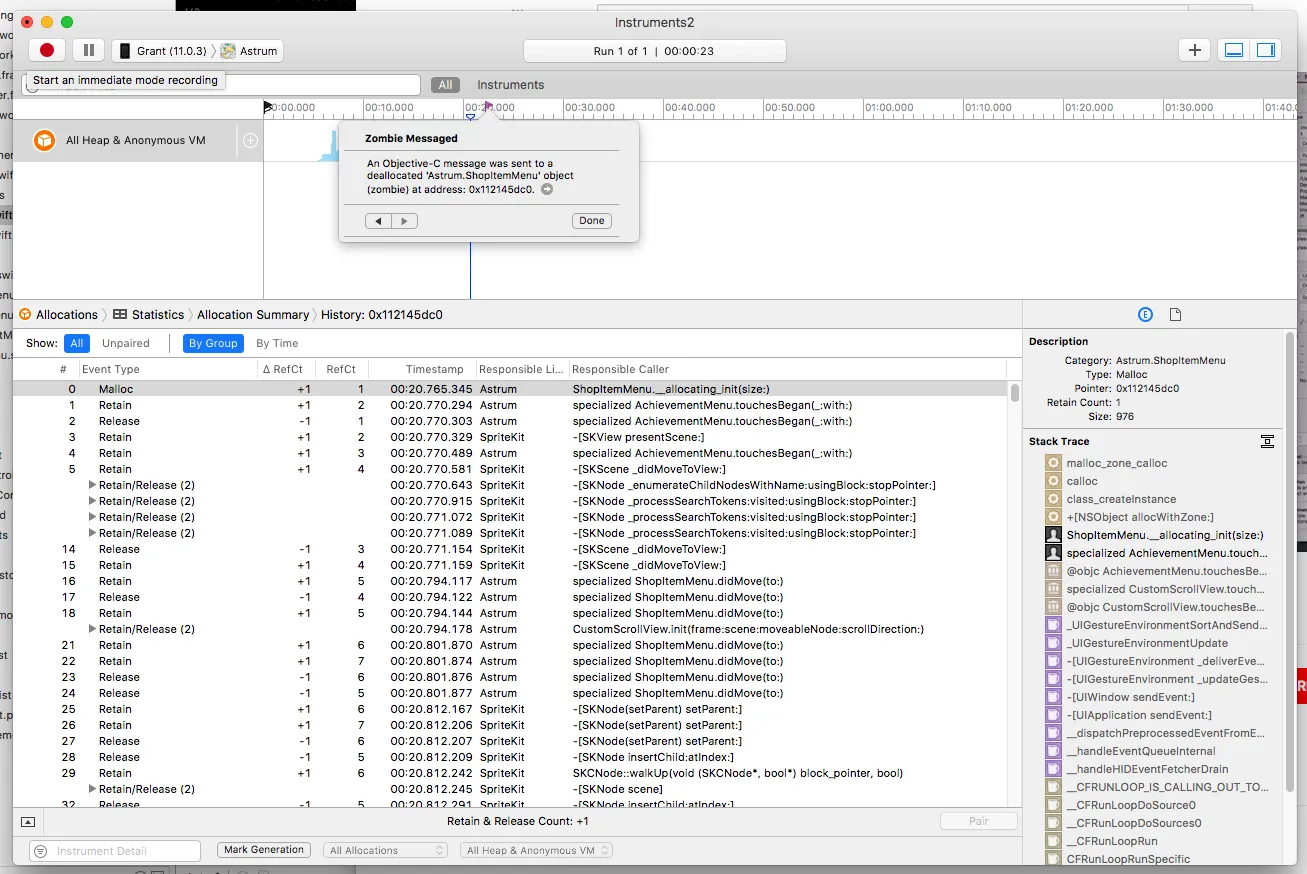Viewport: 1307px width, 874px height.
Task: Click the +[NSObject allocWithZone:] frame icon
Action: click(x=1052, y=517)
